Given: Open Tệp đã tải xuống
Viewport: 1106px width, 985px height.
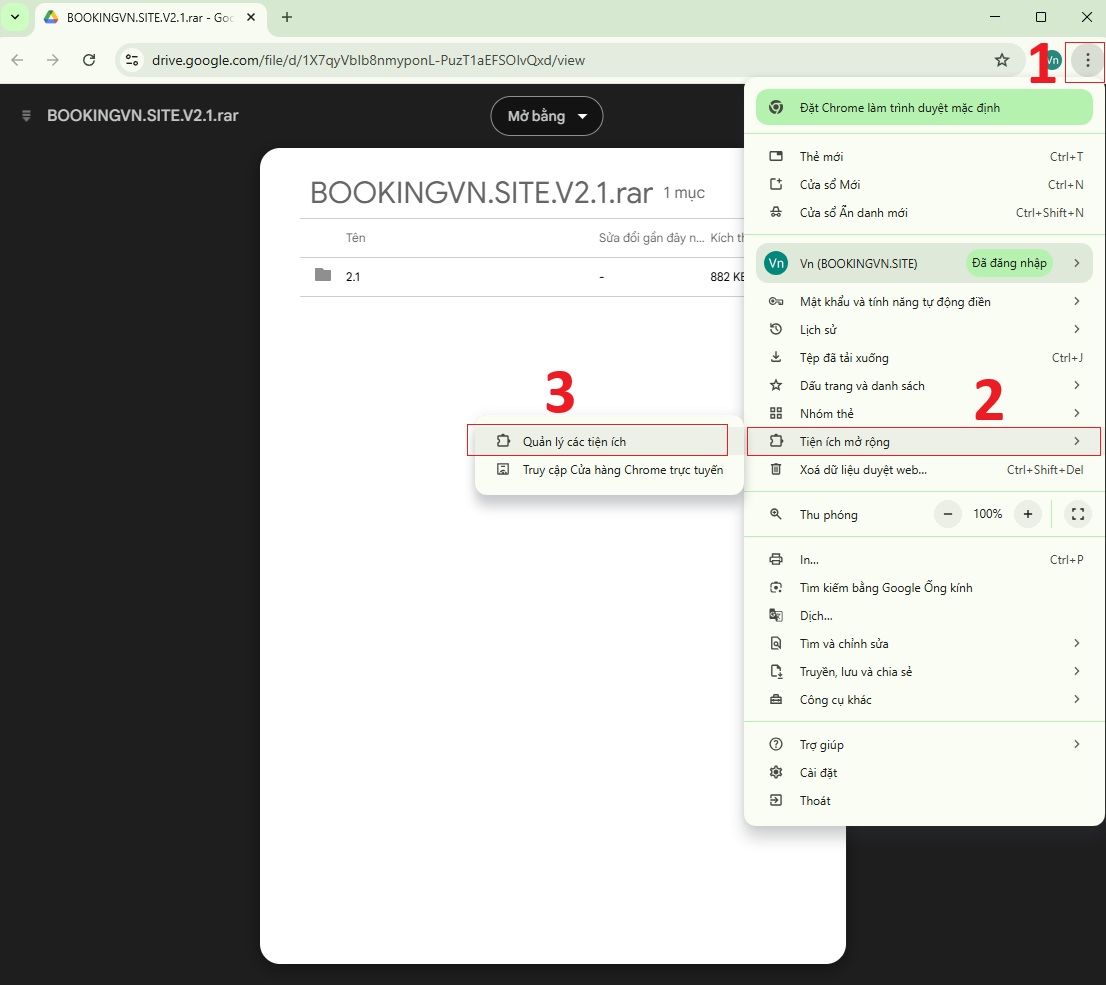Looking at the screenshot, I should point(925,358).
